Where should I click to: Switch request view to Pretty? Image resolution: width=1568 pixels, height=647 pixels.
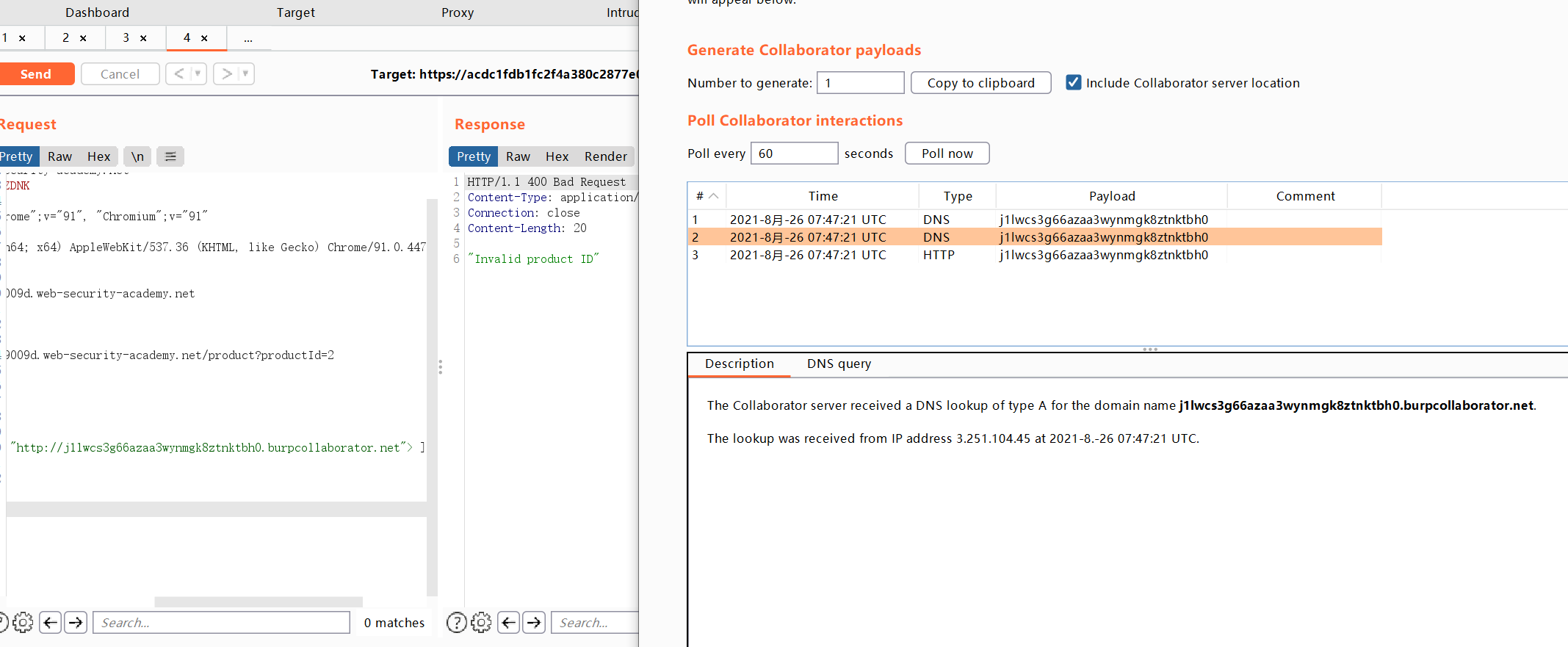click(x=18, y=156)
